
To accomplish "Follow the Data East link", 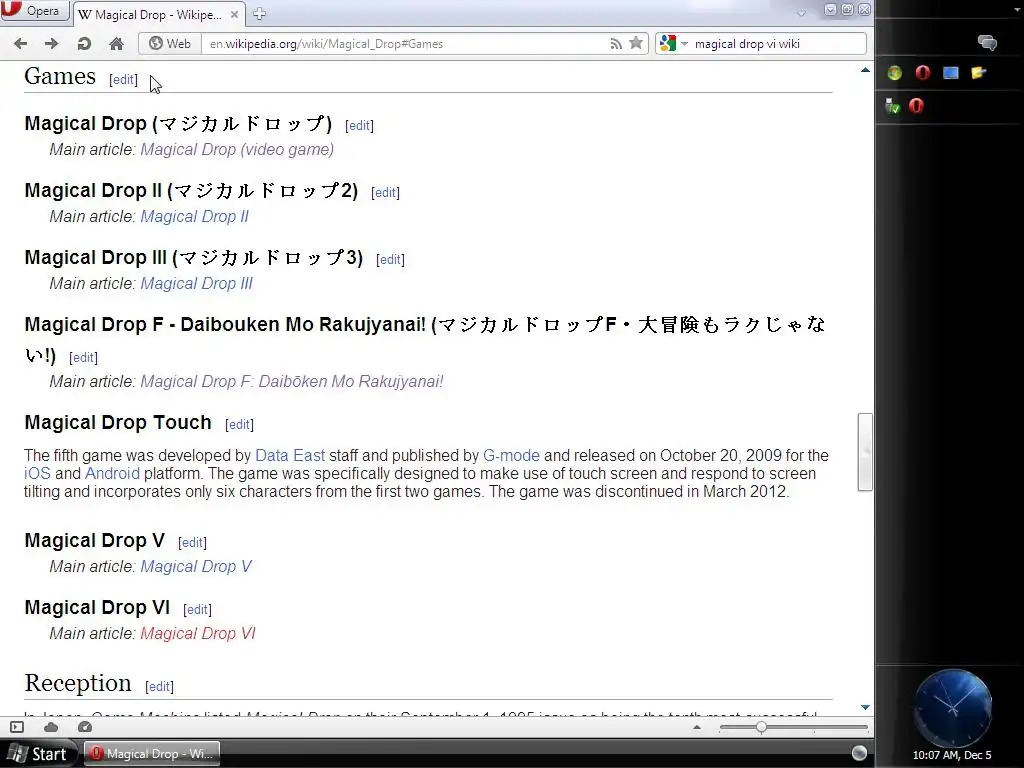I will 290,455.
